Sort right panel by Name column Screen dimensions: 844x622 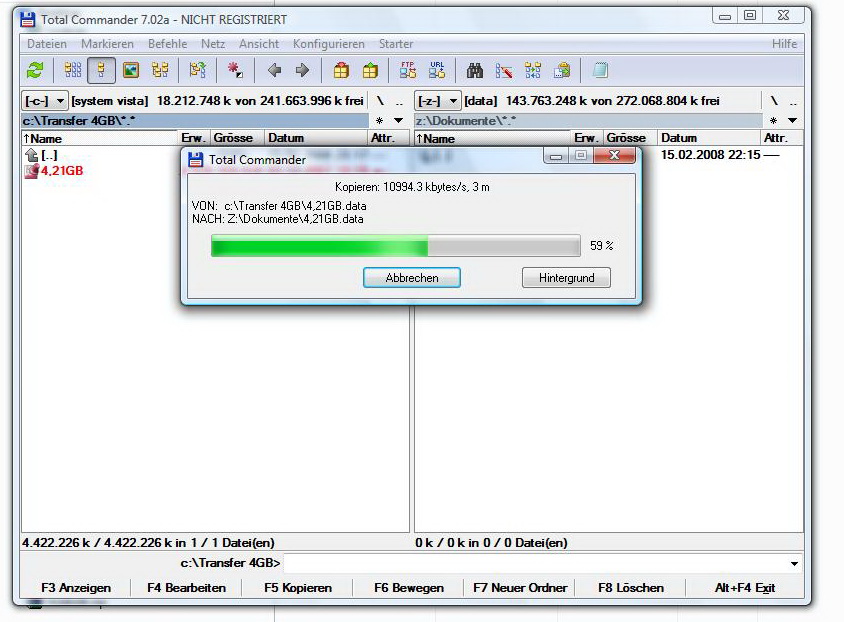tap(493, 138)
